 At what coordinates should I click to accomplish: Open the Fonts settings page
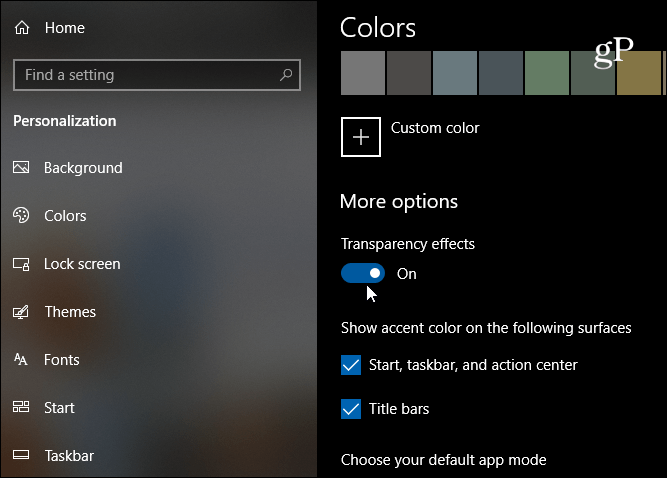click(x=62, y=360)
